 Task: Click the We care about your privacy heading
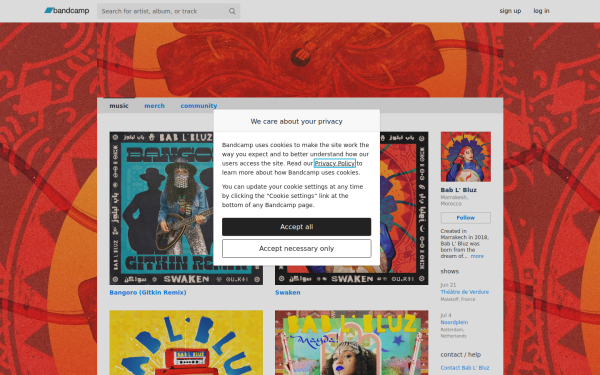[297, 121]
